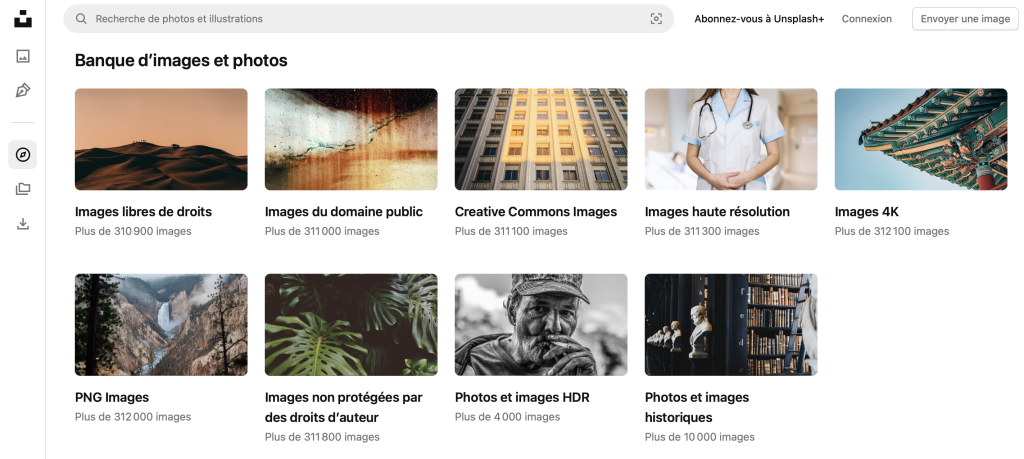This screenshot has height=459, width=1024.
Task: Click Abonnez-vous à Unsplash+ link
Action: (x=759, y=19)
